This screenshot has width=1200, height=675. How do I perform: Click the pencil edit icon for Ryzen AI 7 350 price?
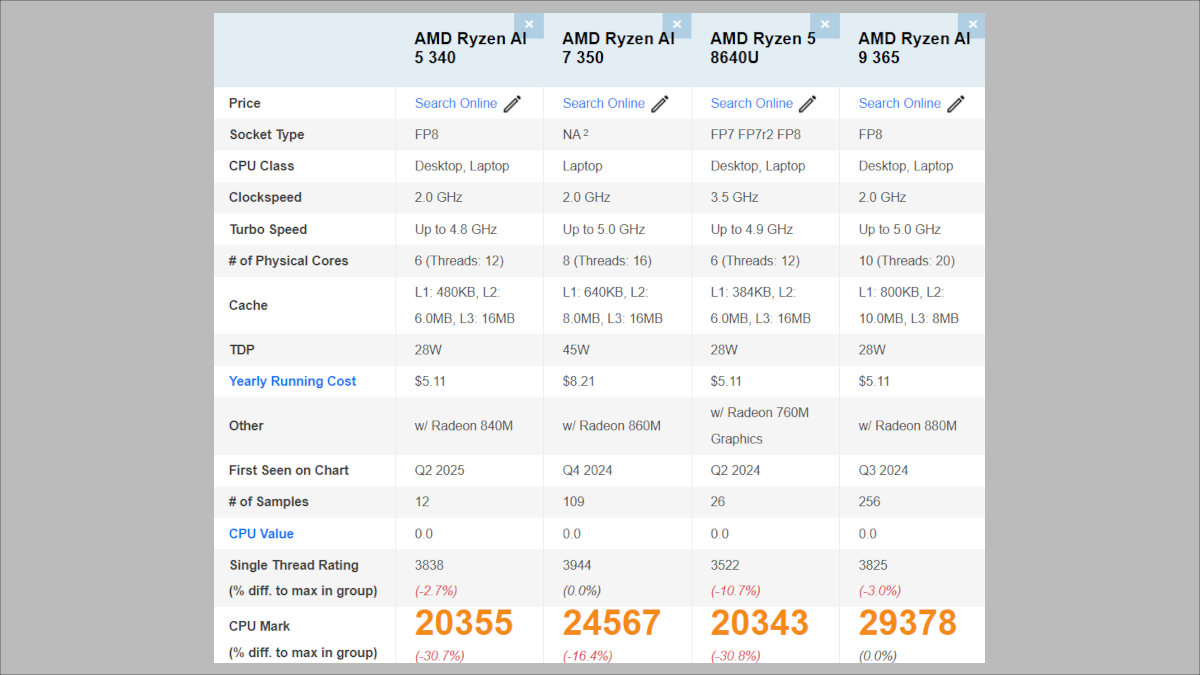[x=659, y=103]
